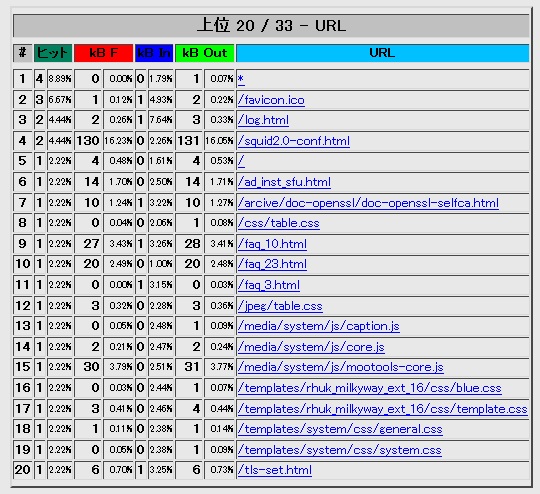Open the /ad_inst_sfu.html link

[284, 182]
